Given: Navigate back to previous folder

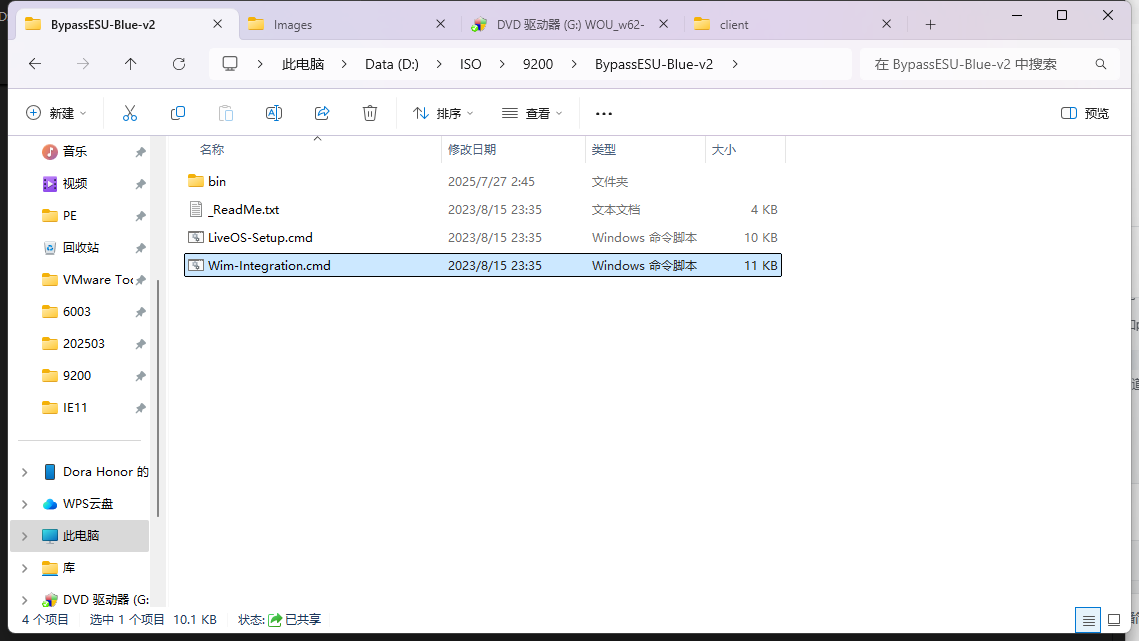Looking at the screenshot, I should [x=35, y=64].
